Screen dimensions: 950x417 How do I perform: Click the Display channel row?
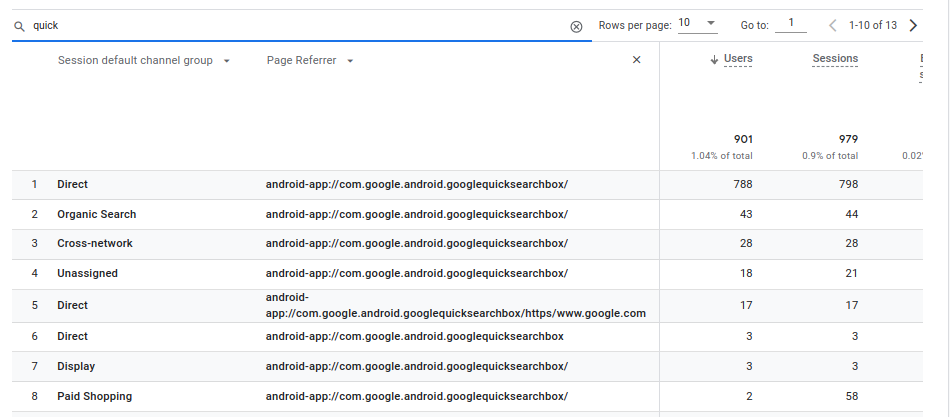(x=76, y=367)
